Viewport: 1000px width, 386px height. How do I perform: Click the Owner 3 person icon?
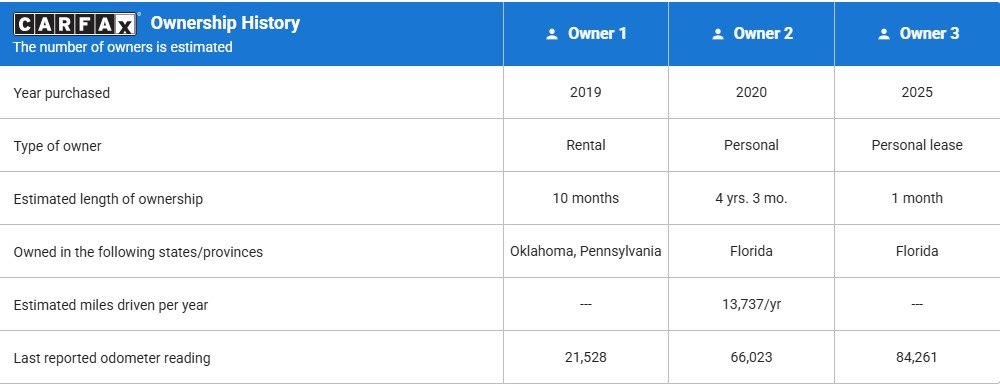pyautogui.click(x=884, y=34)
